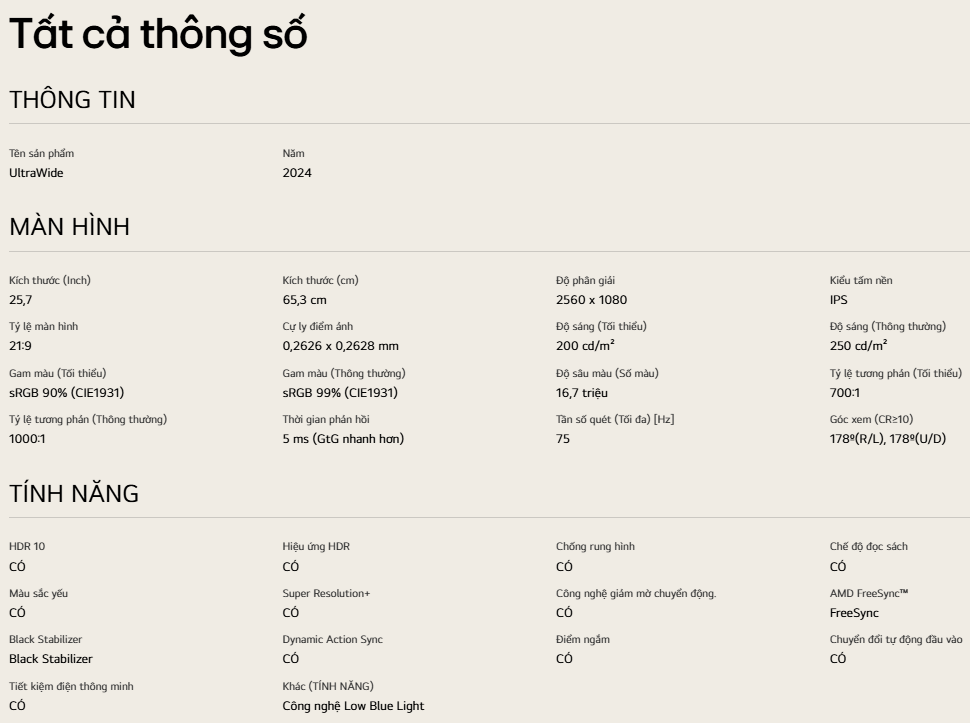Click the year value 2024

[297, 173]
